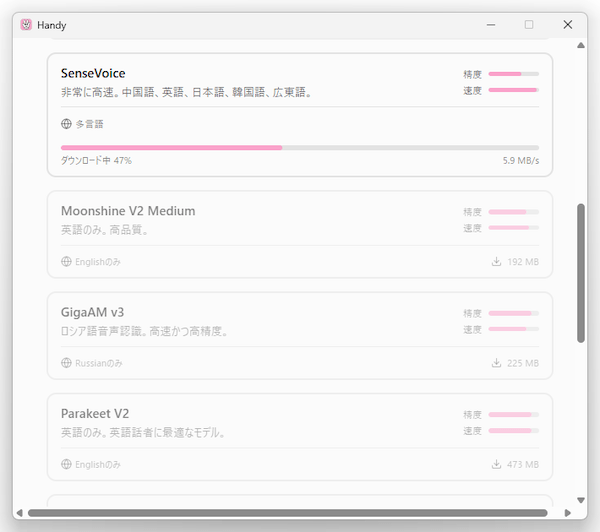
Task: Click the download icon next to 192 MB
Action: tap(496, 262)
